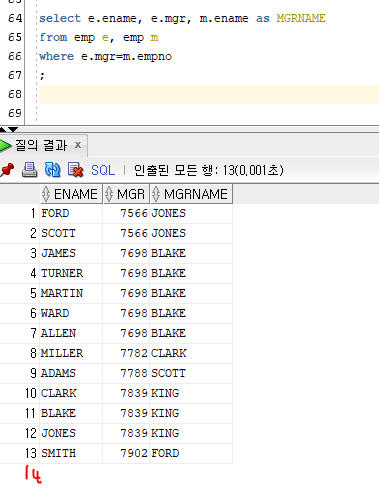379x491 pixels.
Task: Close the query result tab
Action: point(78,145)
